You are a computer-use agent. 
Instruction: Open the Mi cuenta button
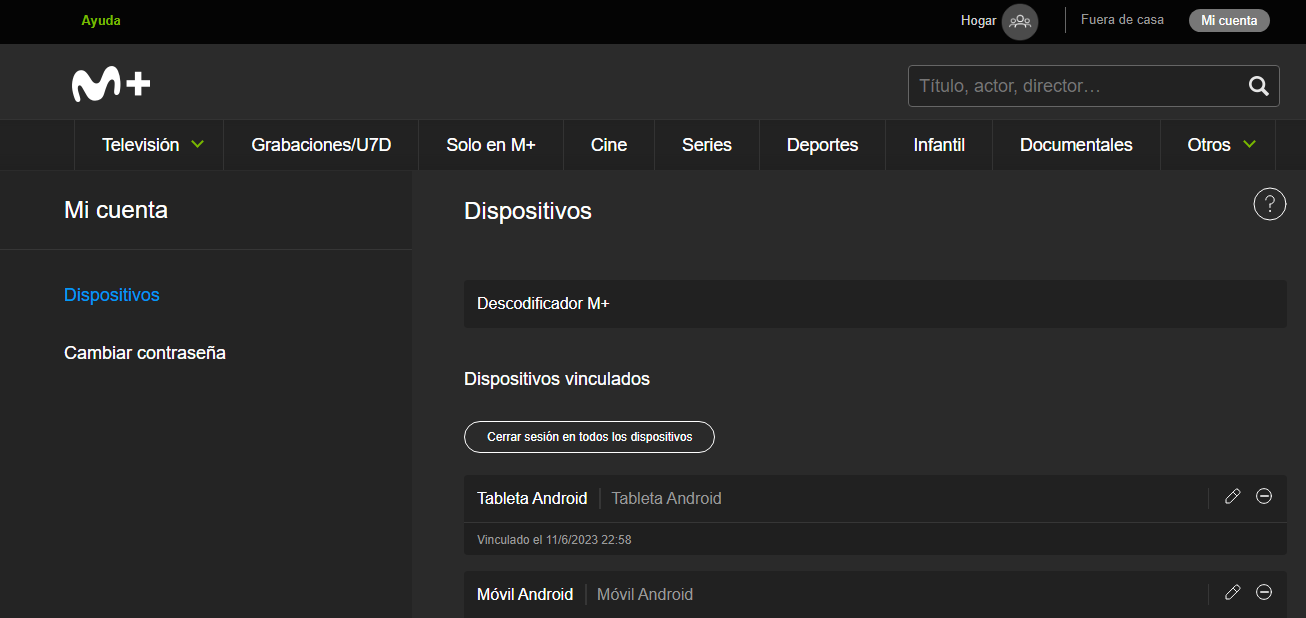point(1228,21)
